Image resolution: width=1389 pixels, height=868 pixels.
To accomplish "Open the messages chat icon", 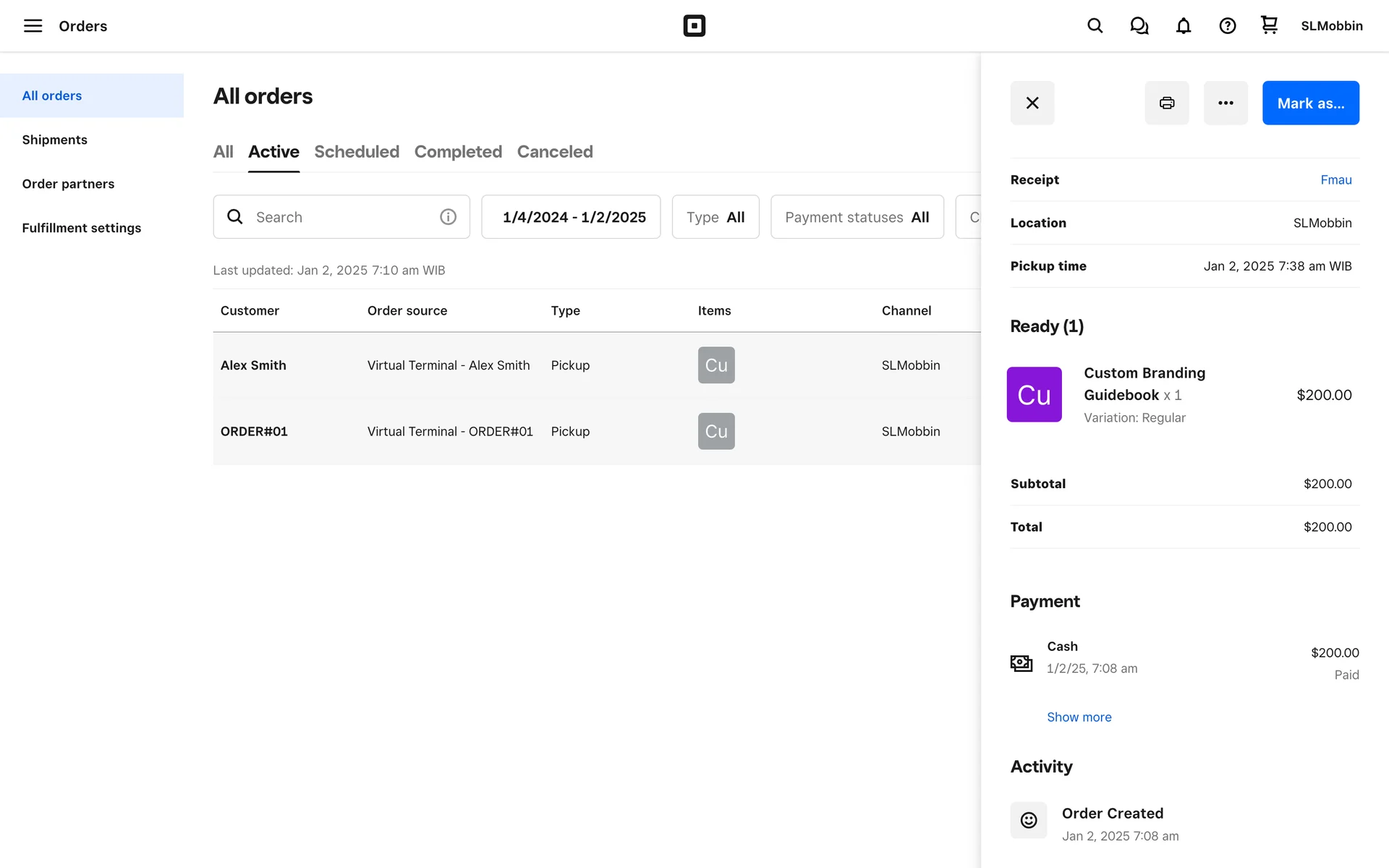I will (x=1139, y=26).
